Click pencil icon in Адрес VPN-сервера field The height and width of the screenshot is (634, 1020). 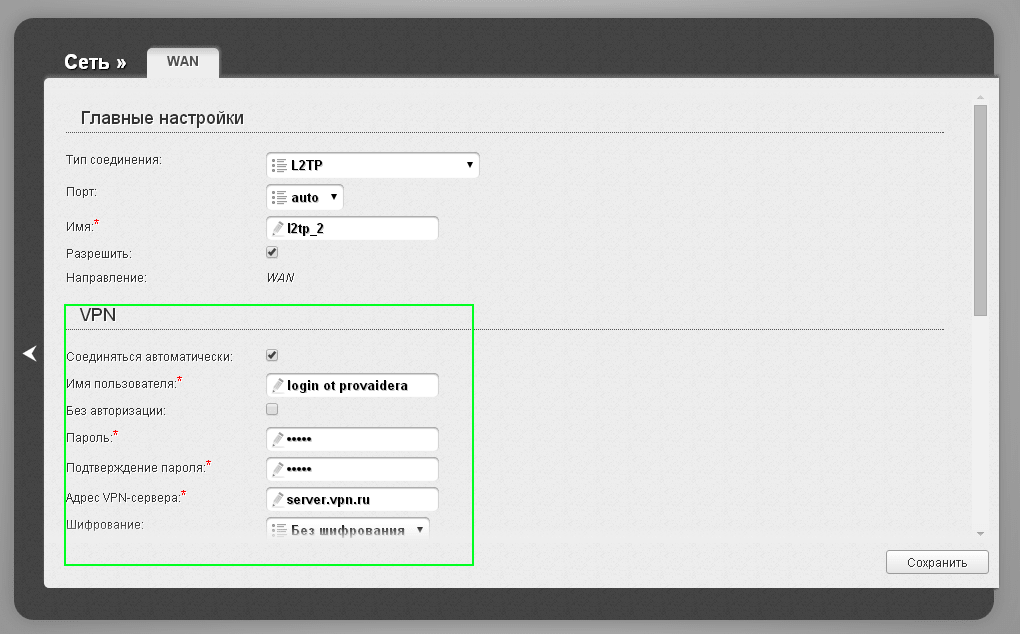[278, 499]
